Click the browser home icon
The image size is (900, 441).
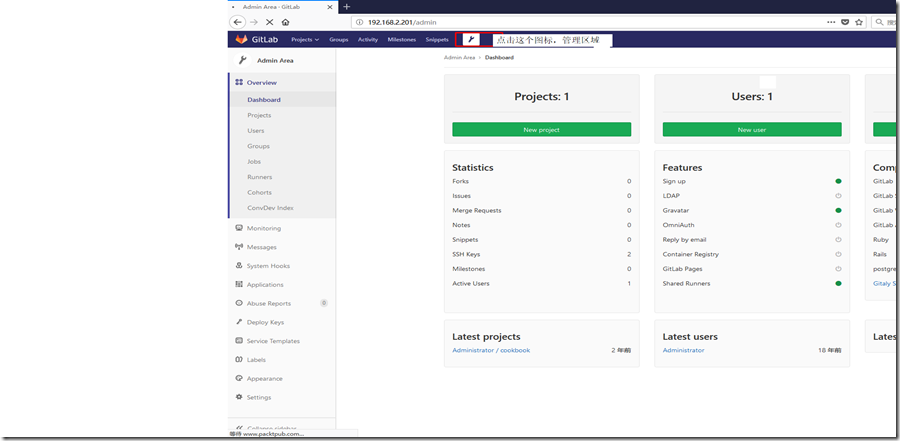tap(286, 22)
